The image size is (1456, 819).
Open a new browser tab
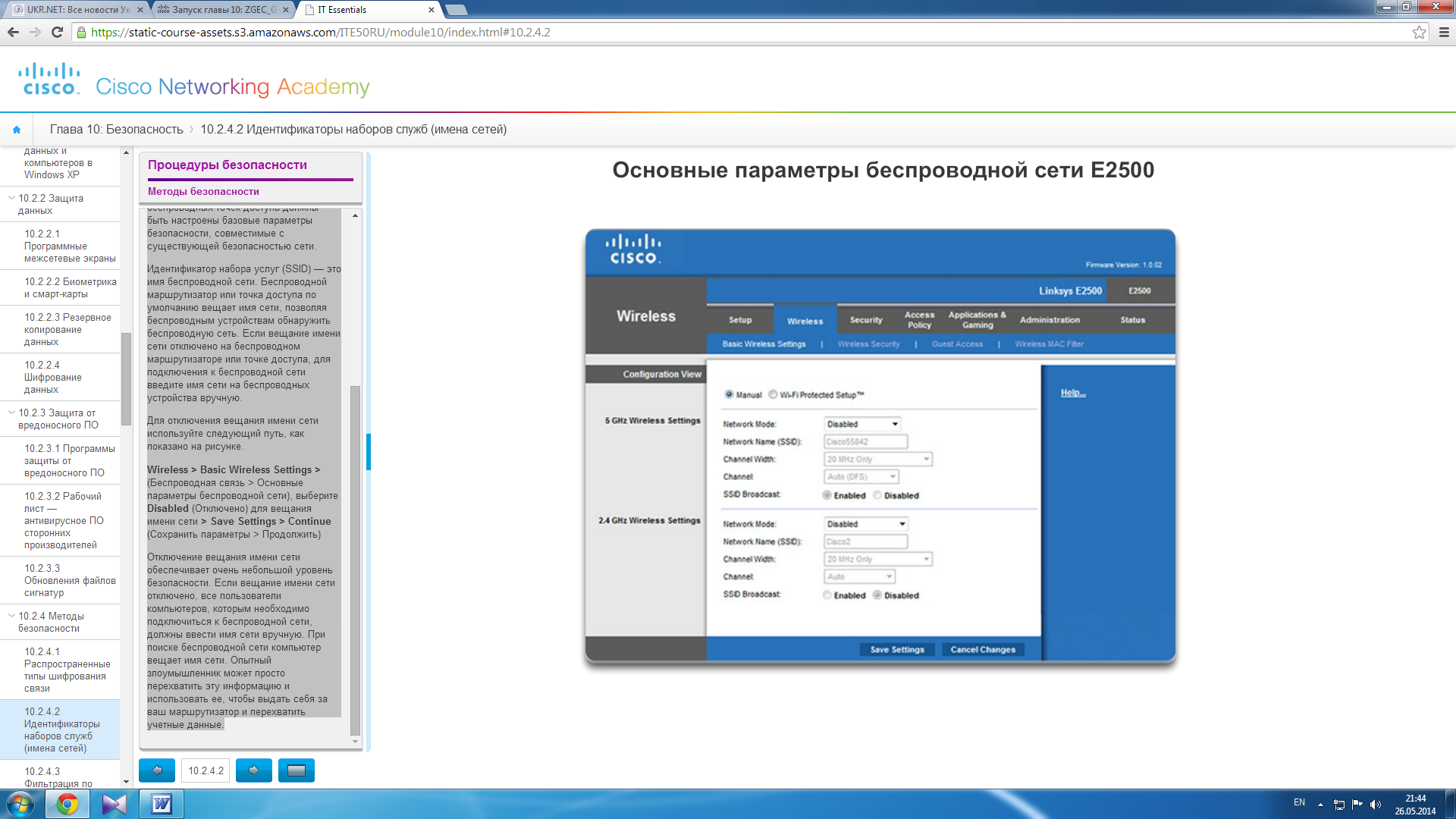point(456,10)
